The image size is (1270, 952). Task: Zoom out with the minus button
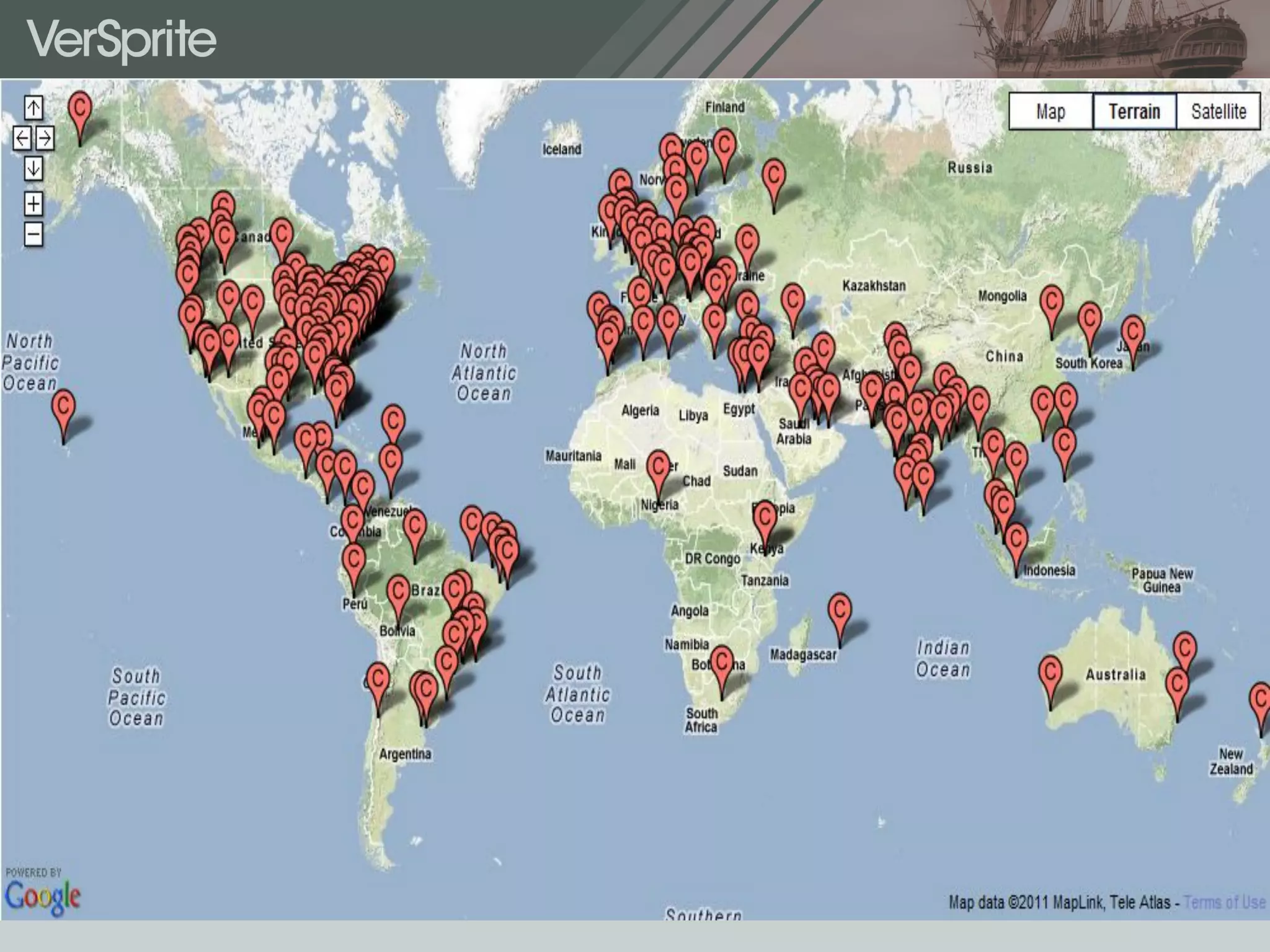point(33,234)
